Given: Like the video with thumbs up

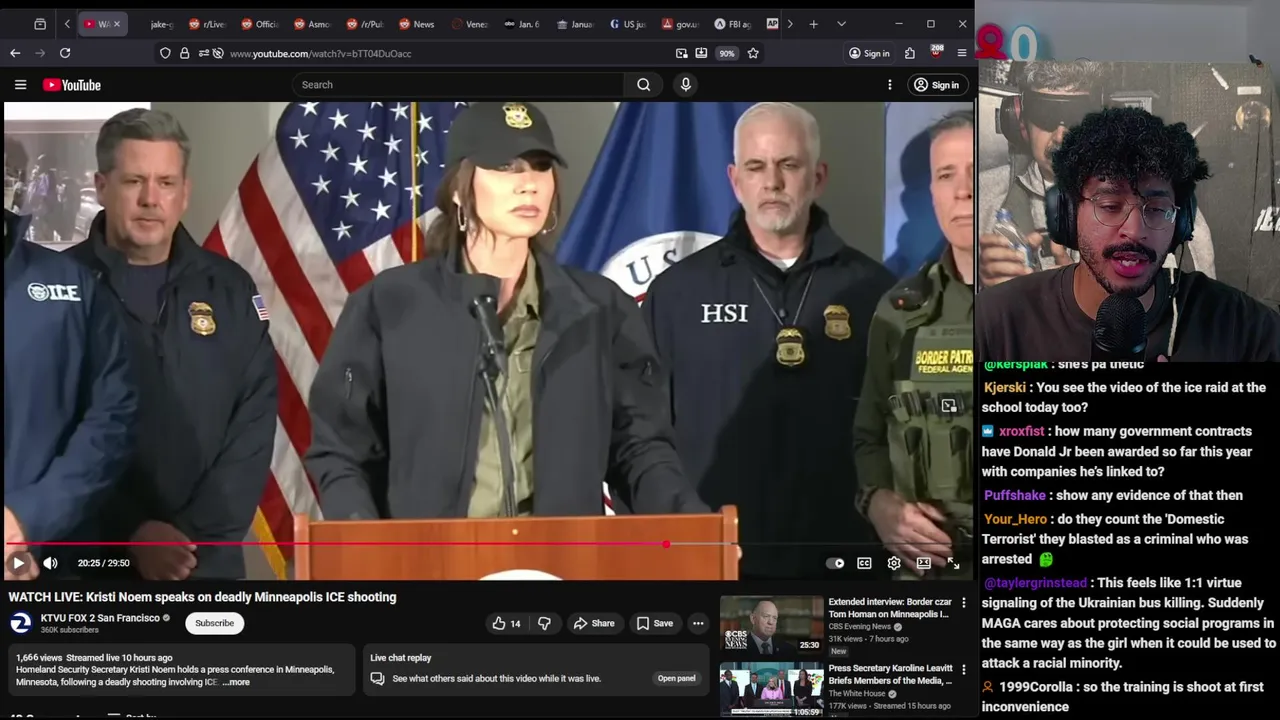Looking at the screenshot, I should pos(506,623).
